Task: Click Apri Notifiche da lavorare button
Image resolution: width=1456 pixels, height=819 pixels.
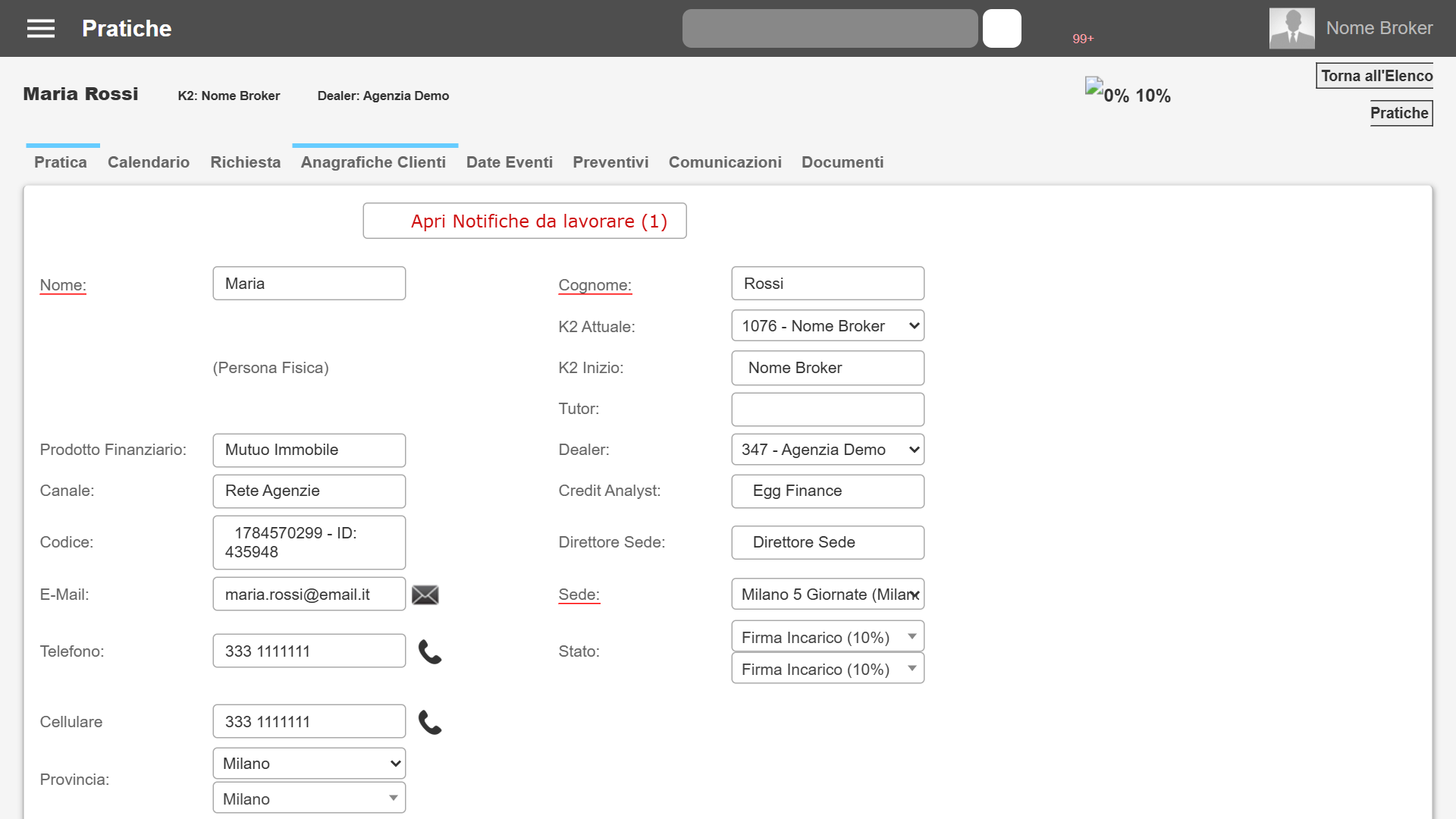Action: point(525,221)
